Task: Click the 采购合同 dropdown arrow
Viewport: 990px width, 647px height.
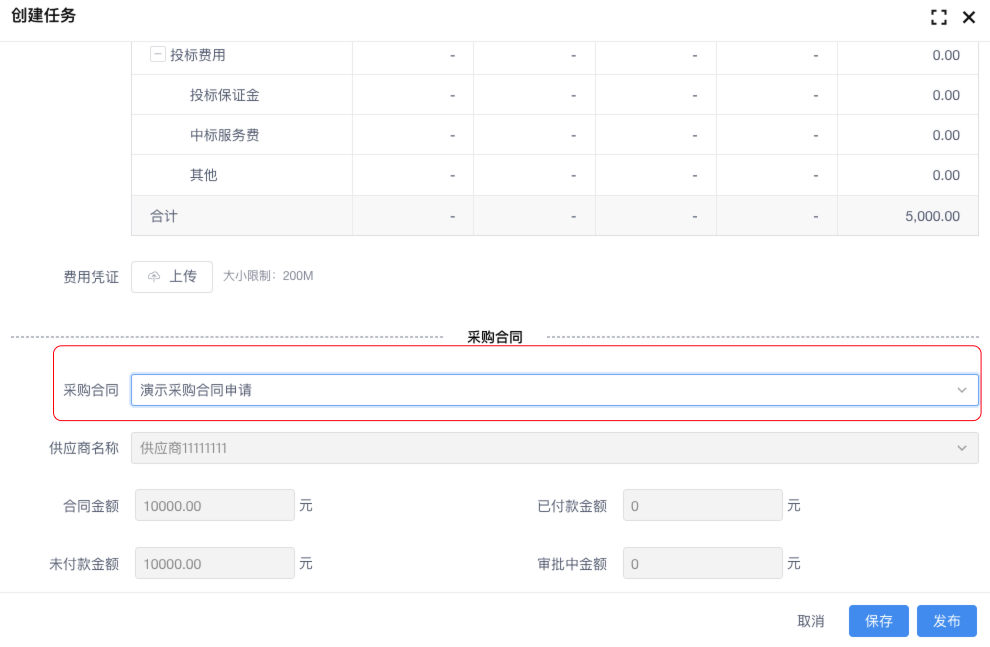Action: point(962,390)
